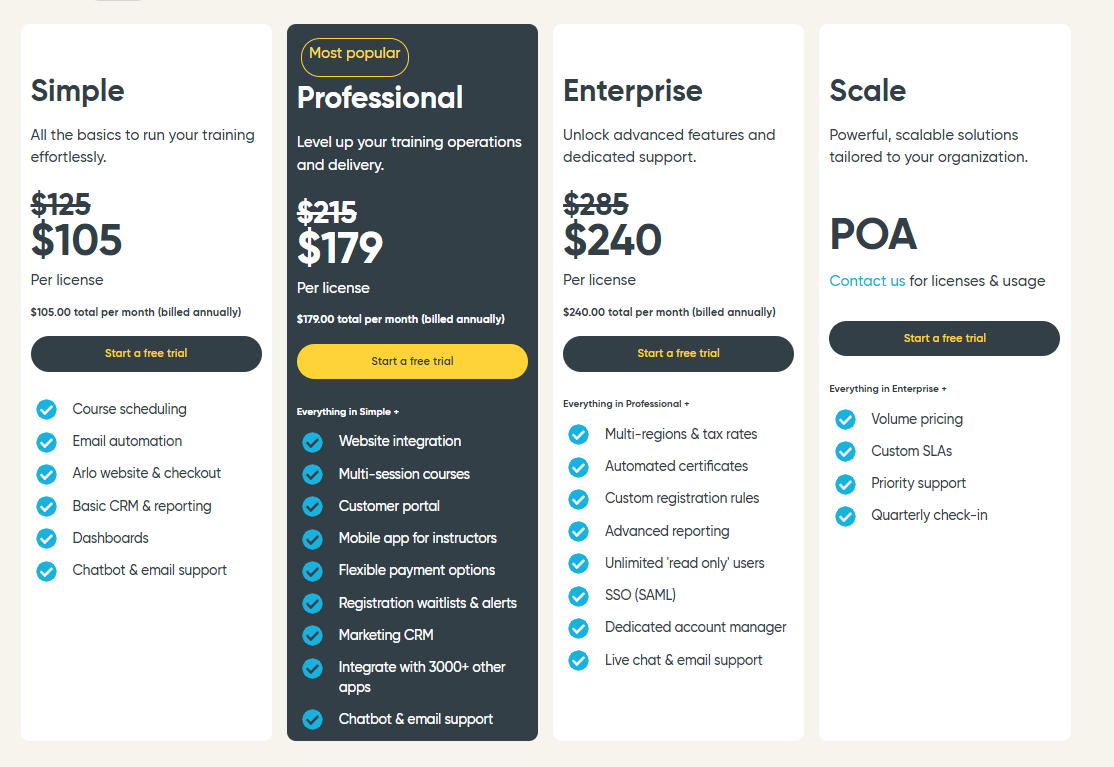Click the checkmark icon next to Website integration
Viewport: 1114px width, 767px height.
click(312, 441)
